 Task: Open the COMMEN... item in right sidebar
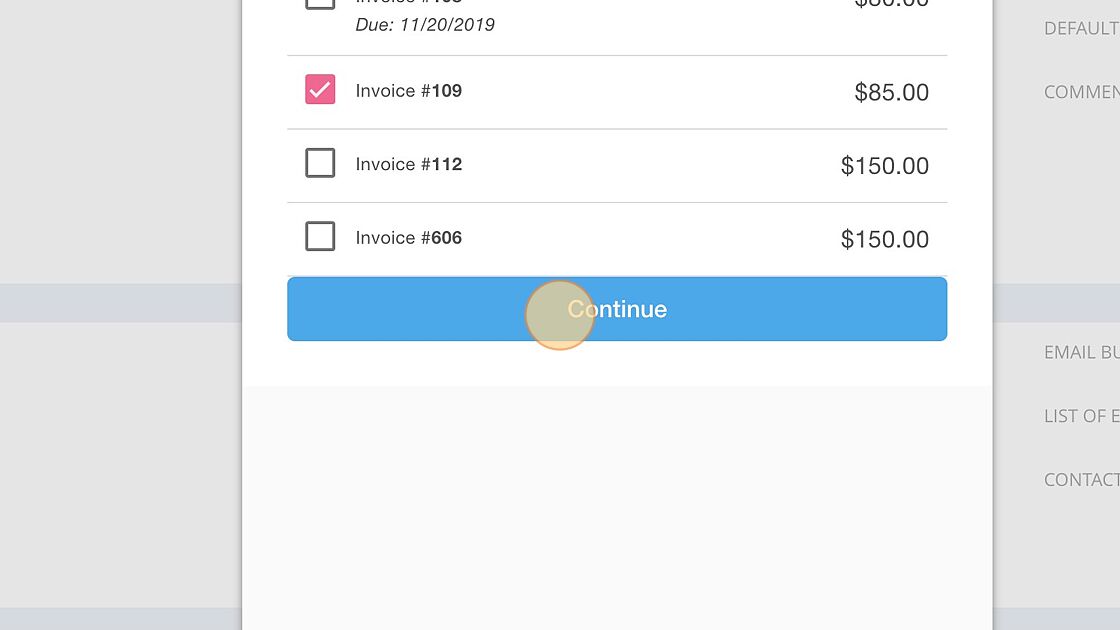click(1081, 92)
